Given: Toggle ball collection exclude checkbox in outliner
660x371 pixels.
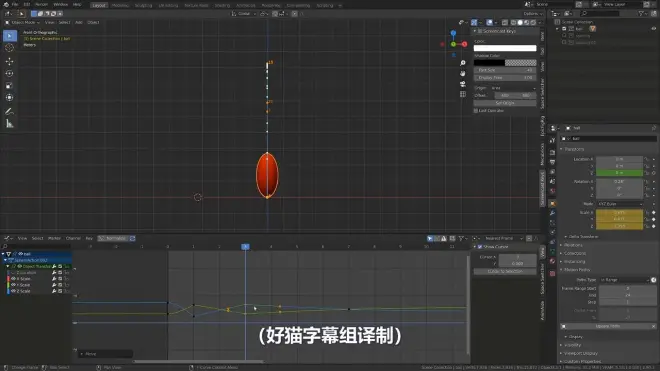Looking at the screenshot, I should 564,29.
